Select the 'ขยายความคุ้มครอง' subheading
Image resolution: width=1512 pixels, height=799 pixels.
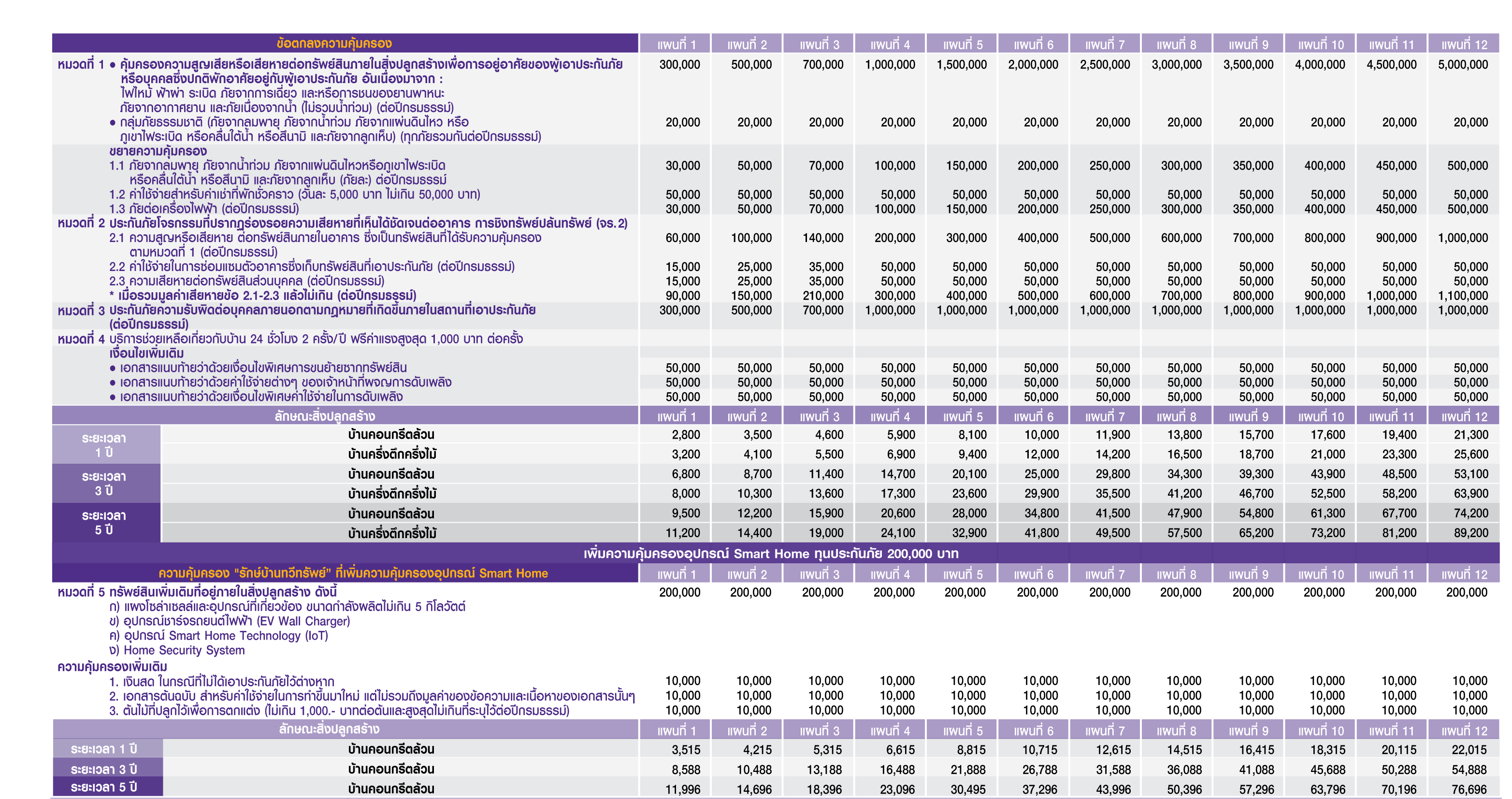(158, 151)
